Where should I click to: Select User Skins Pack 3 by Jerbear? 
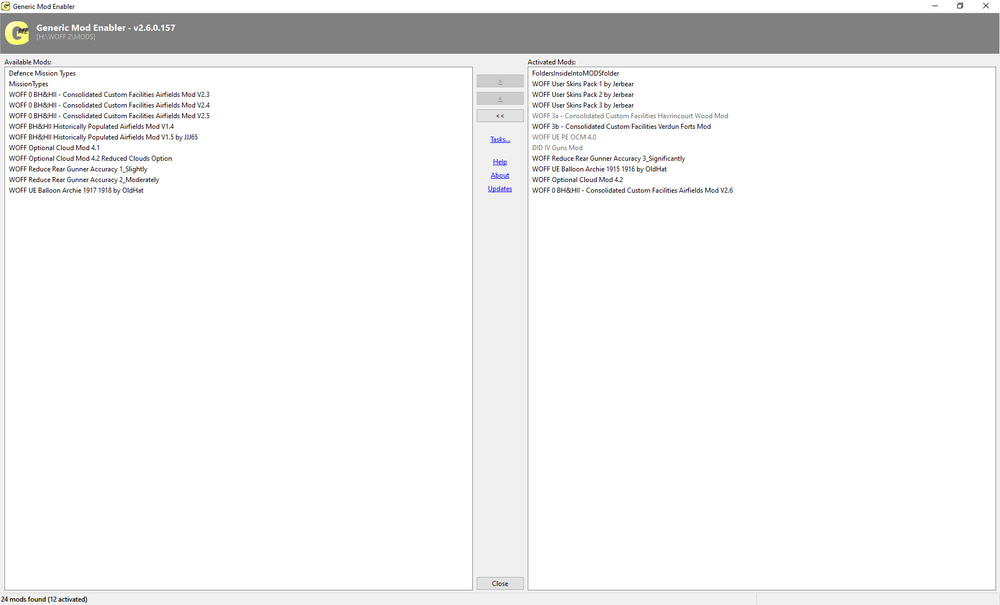(x=583, y=105)
